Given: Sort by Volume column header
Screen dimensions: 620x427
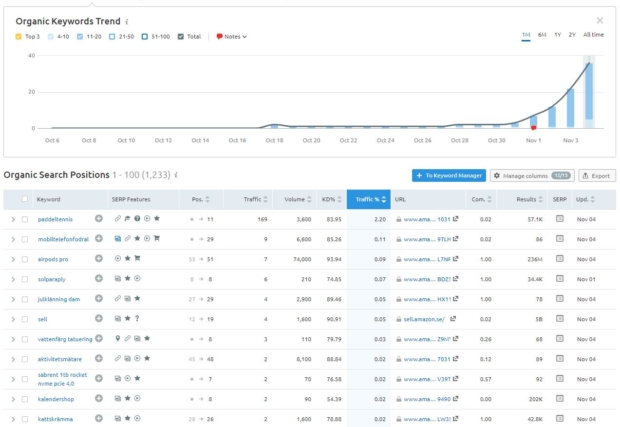Looking at the screenshot, I should click(298, 199).
